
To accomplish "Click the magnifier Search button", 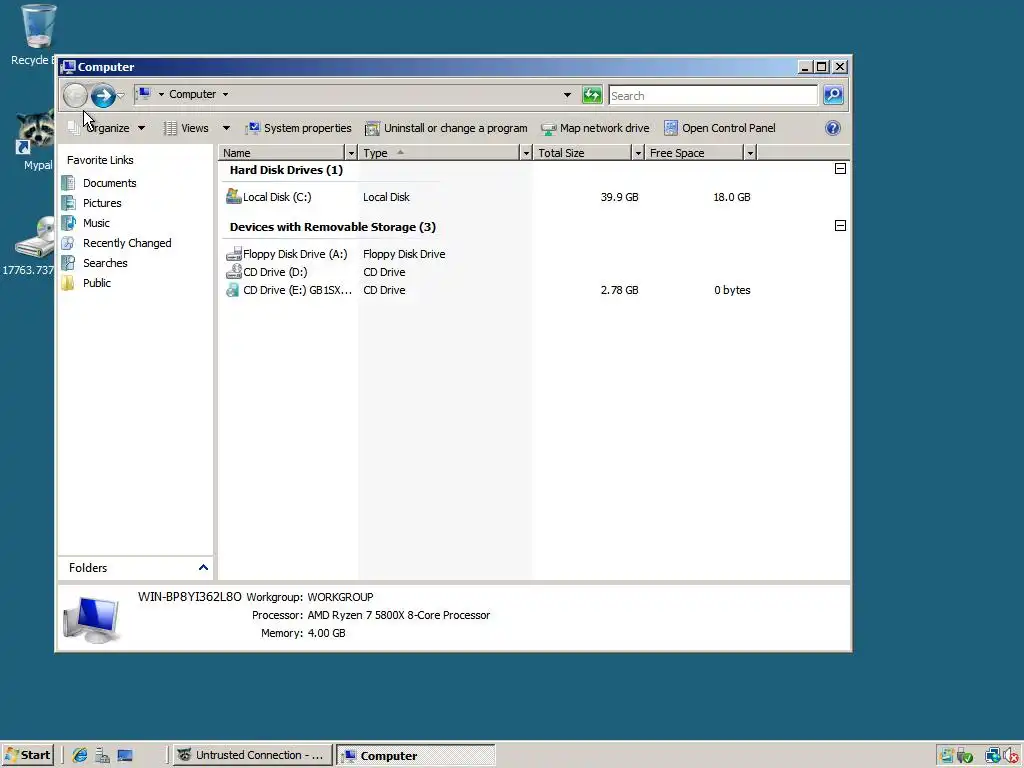I will pyautogui.click(x=833, y=95).
